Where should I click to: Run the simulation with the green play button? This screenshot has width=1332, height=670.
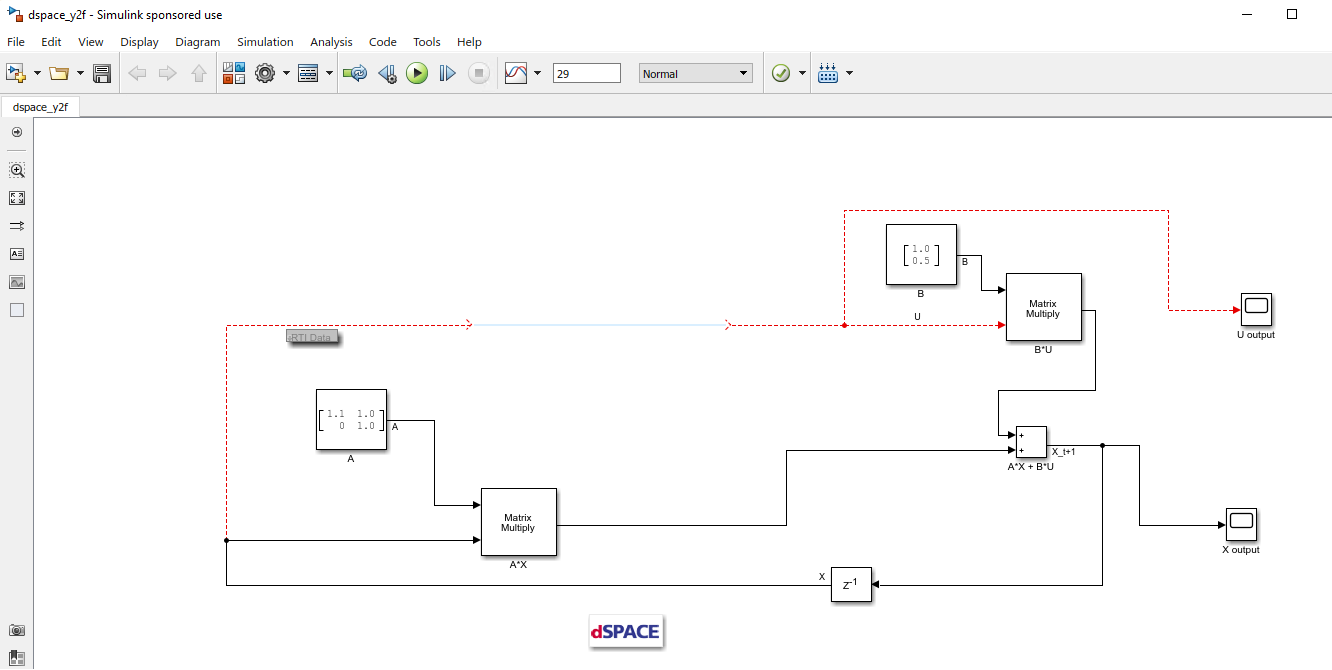(417, 73)
